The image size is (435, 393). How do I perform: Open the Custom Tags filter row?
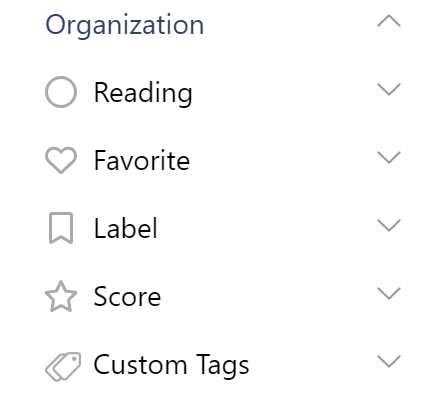[223, 366]
